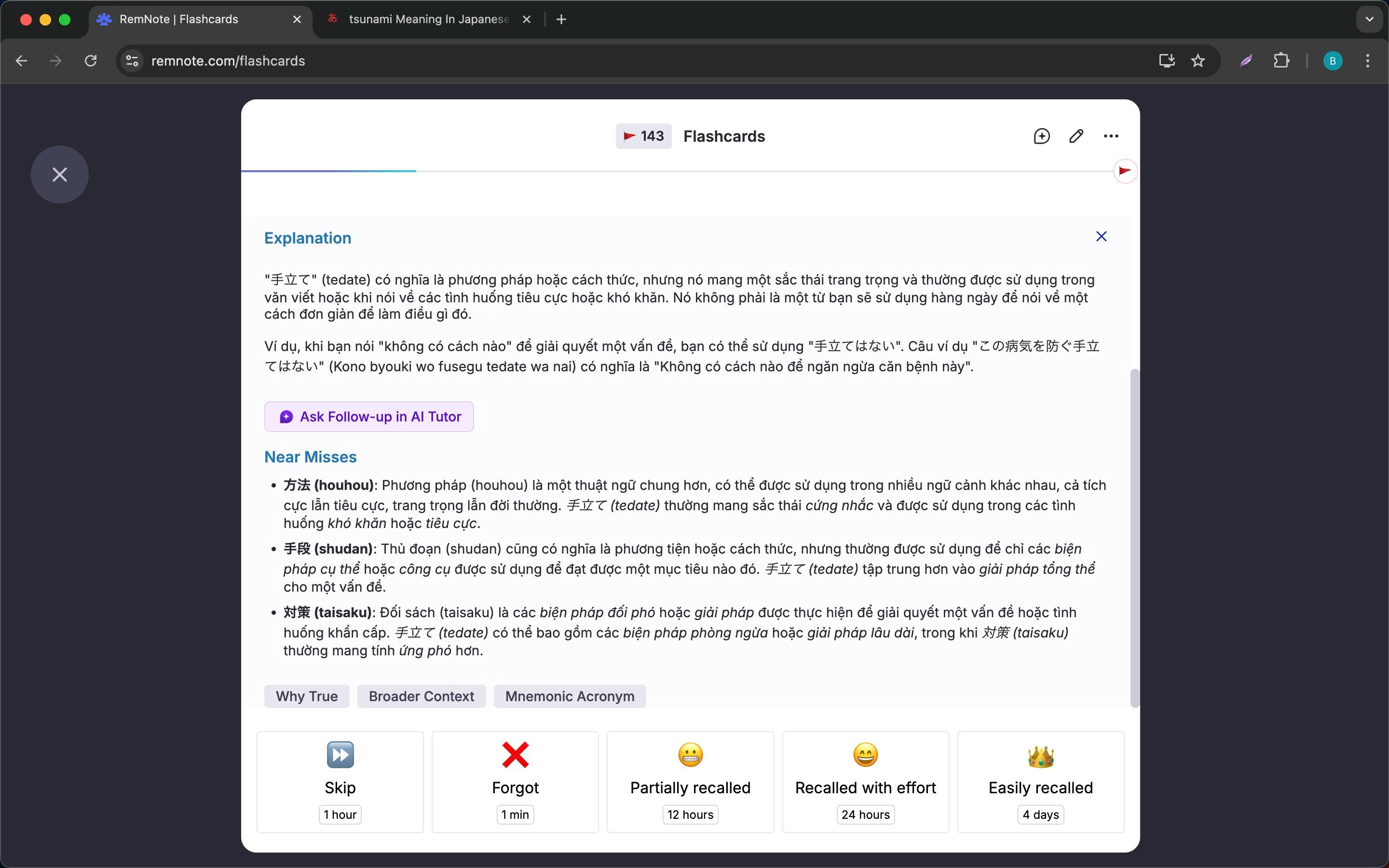This screenshot has height=868, width=1389.
Task: Bookmark this page with star icon
Action: tap(1198, 61)
